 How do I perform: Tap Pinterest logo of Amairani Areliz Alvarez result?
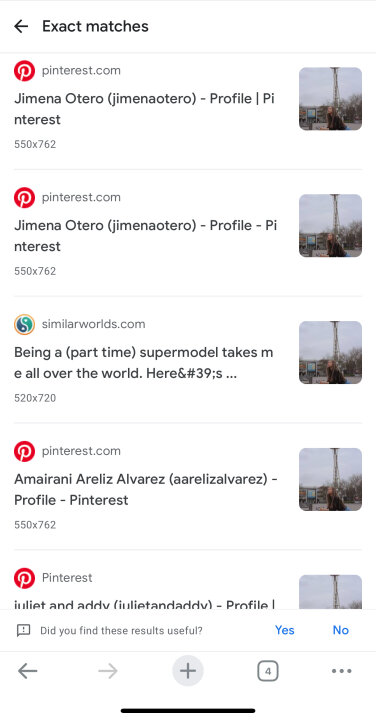(24, 451)
